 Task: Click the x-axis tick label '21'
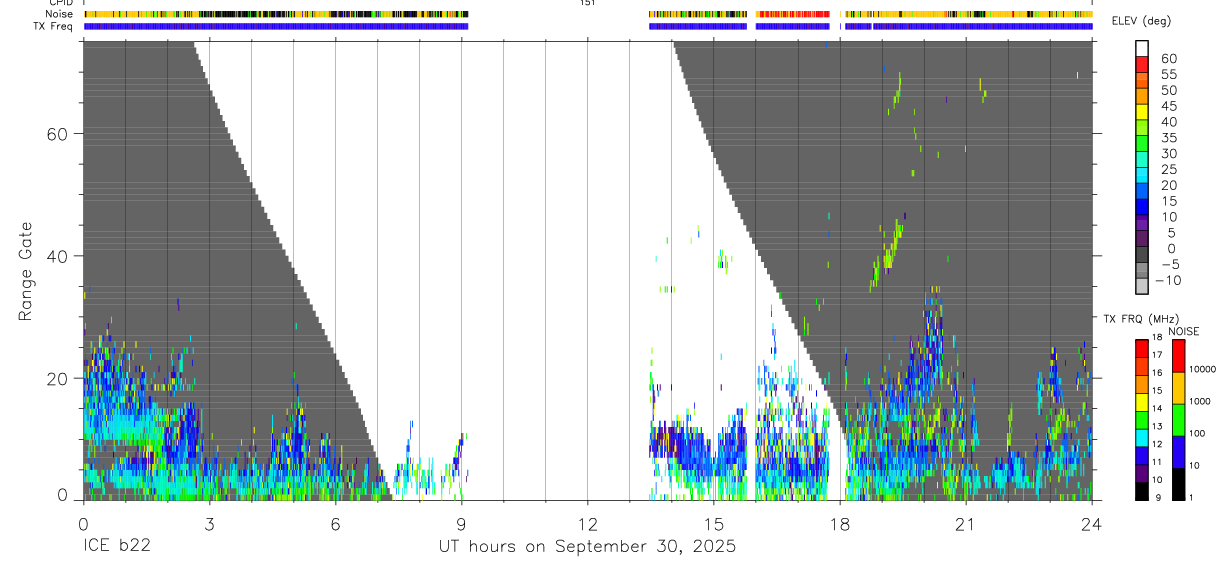point(966,524)
